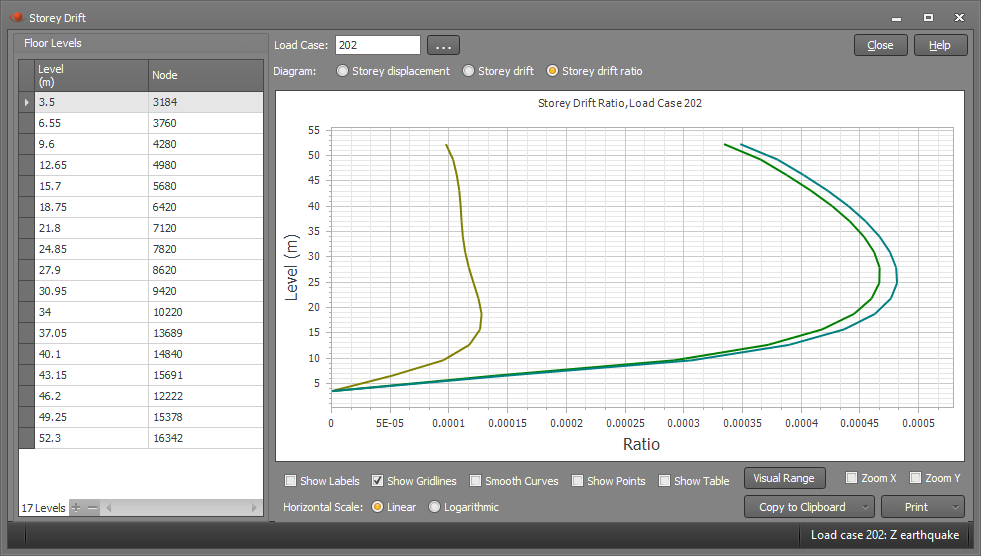981x556 pixels.
Task: Click the 17 Levels count label
Action: 43,508
